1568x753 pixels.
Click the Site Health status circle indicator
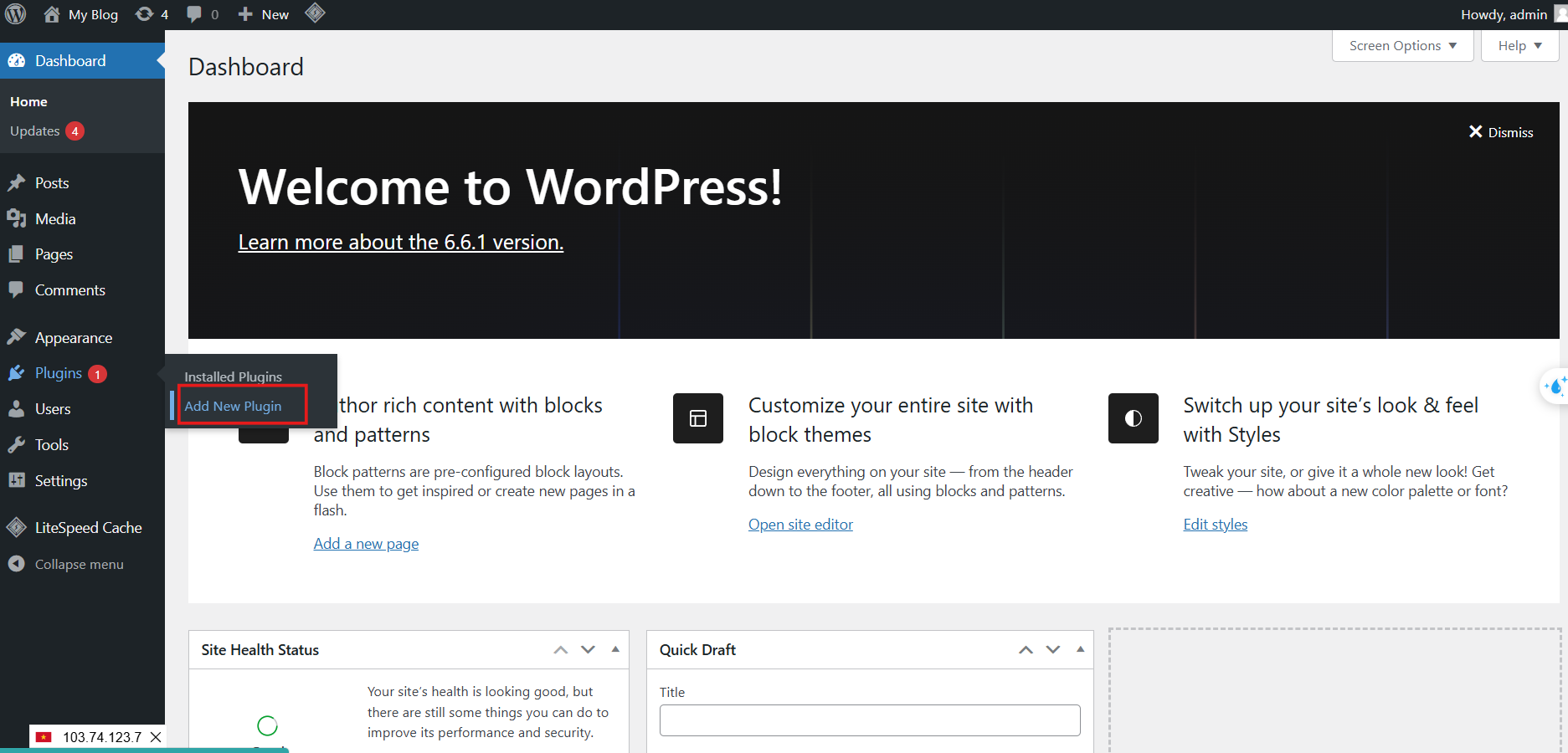click(x=267, y=725)
